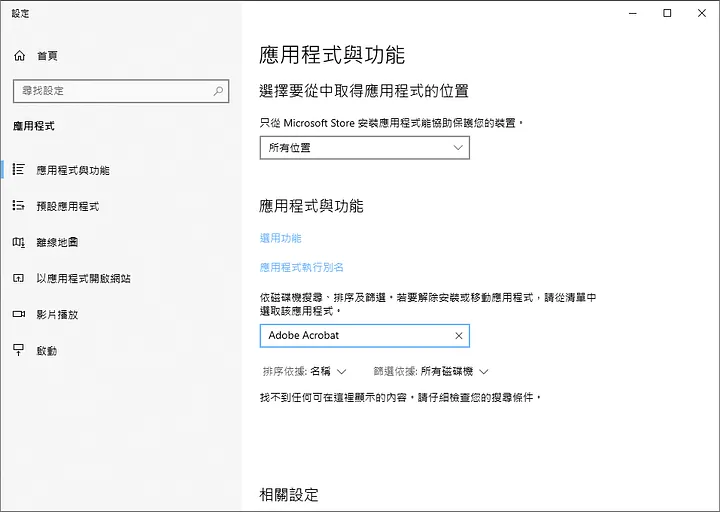
Task: Select 啟動 sidebar label
Action: click(x=46, y=351)
